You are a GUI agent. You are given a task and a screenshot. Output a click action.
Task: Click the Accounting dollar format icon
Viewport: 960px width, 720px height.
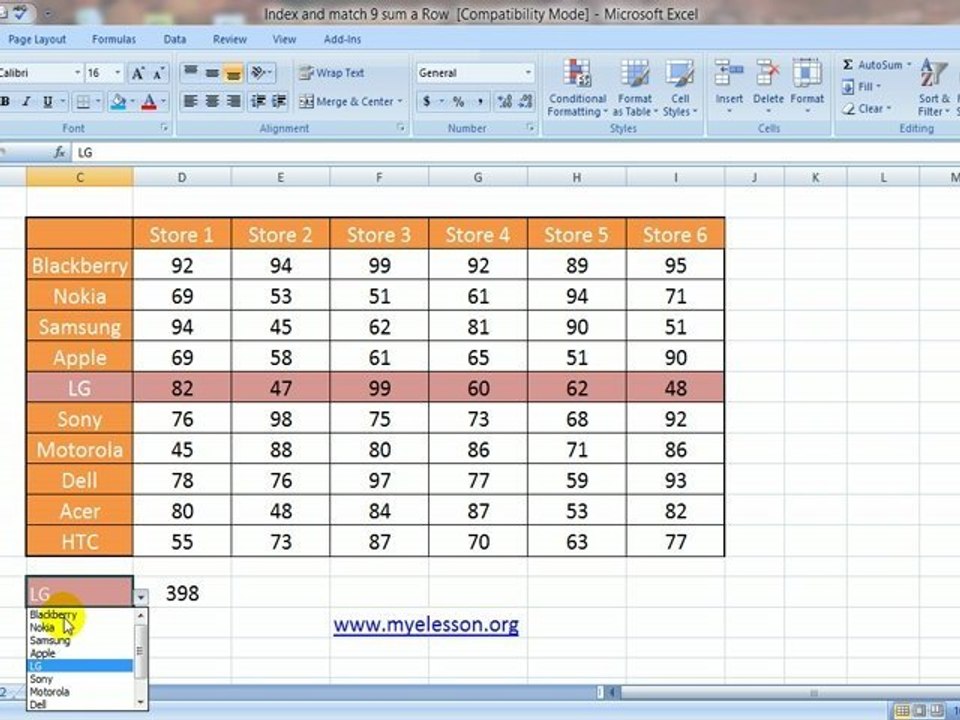click(x=427, y=102)
